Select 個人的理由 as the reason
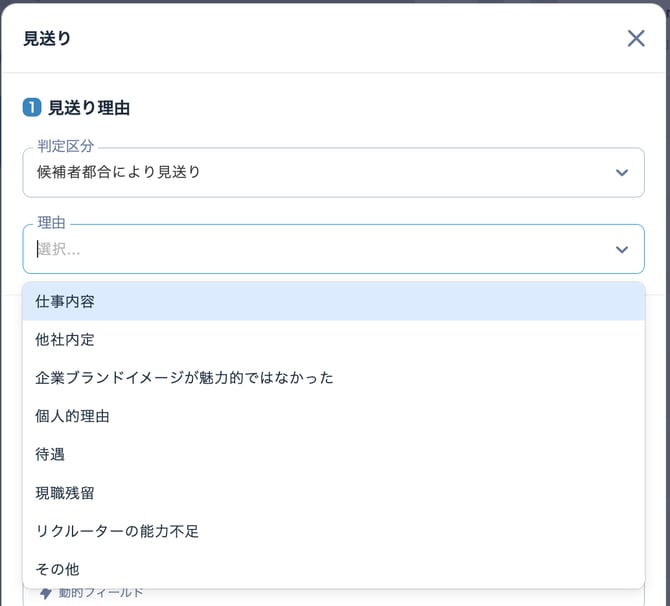Image resolution: width=670 pixels, height=606 pixels. (73, 416)
